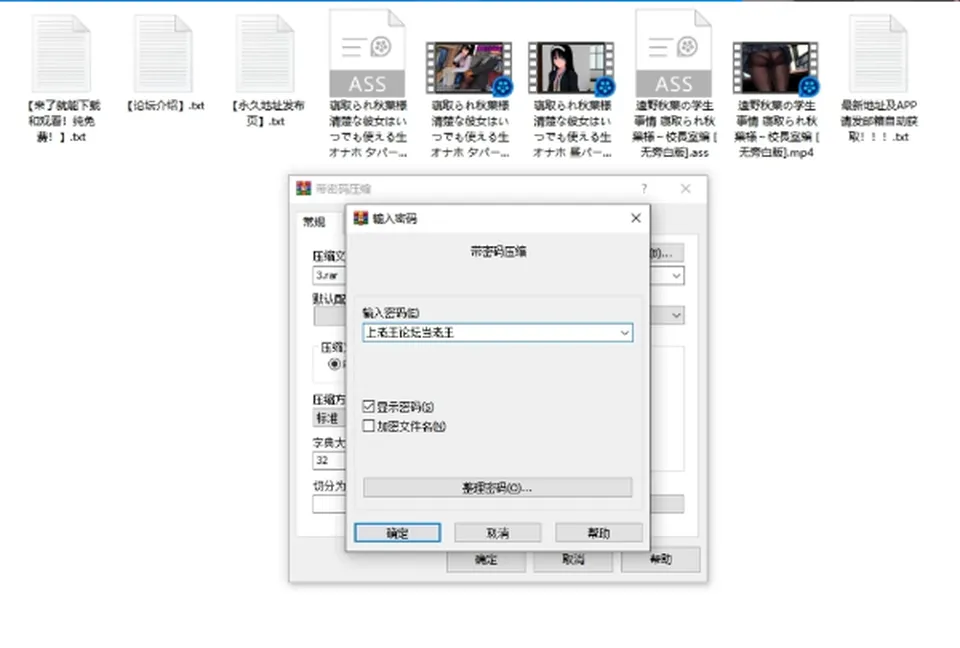Click the 3.rar archive name field

pyautogui.click(x=329, y=276)
